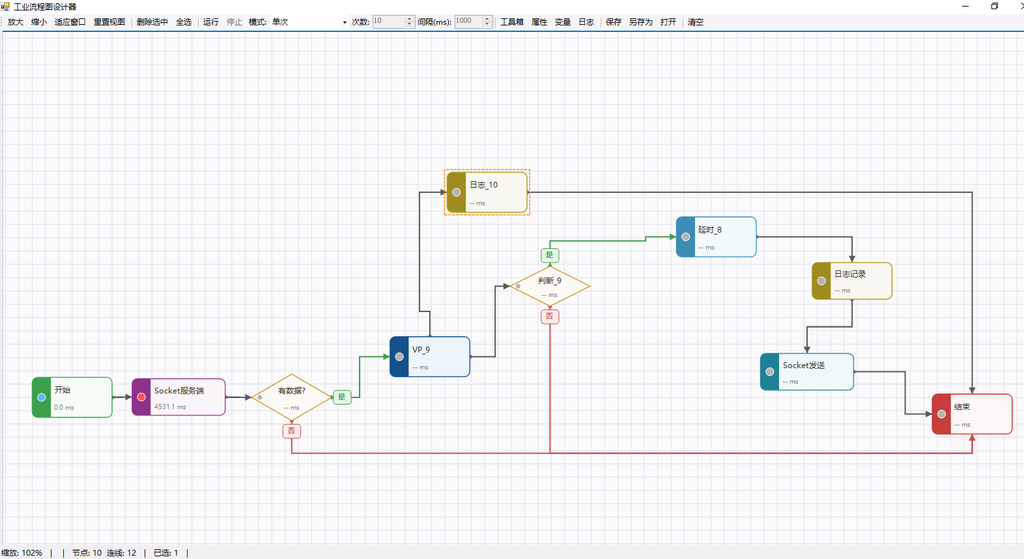This screenshot has width=1024, height=559.
Task: Open the 属性 properties panel
Action: pos(539,22)
